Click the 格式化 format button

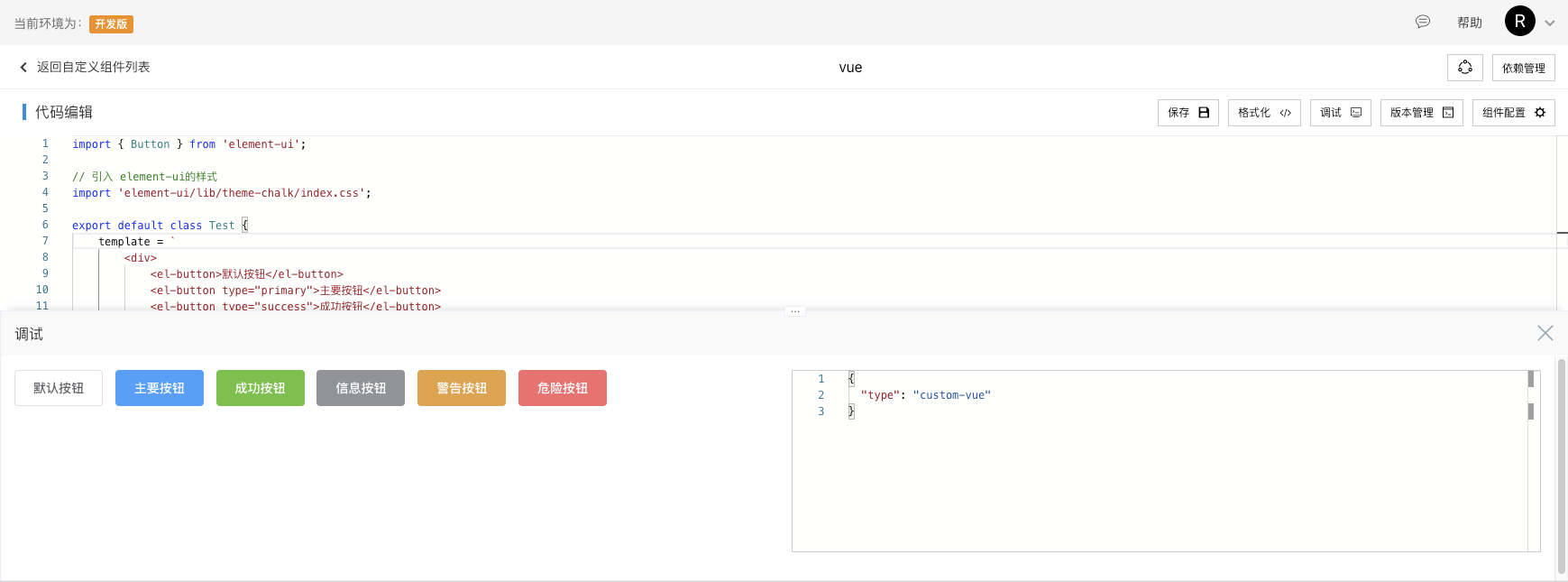click(1264, 113)
